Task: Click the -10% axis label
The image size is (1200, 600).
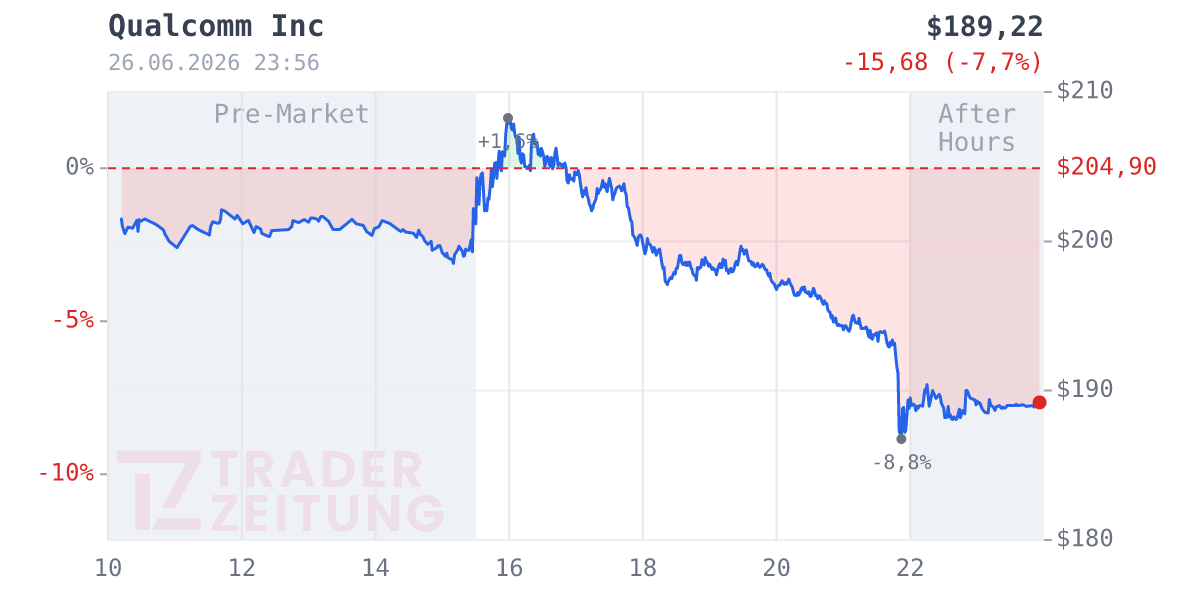Action: tap(66, 472)
